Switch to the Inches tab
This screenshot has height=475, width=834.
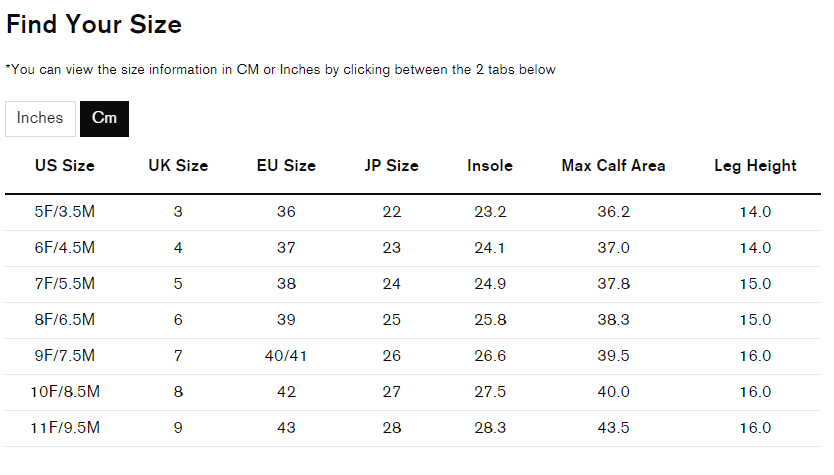[x=40, y=119]
